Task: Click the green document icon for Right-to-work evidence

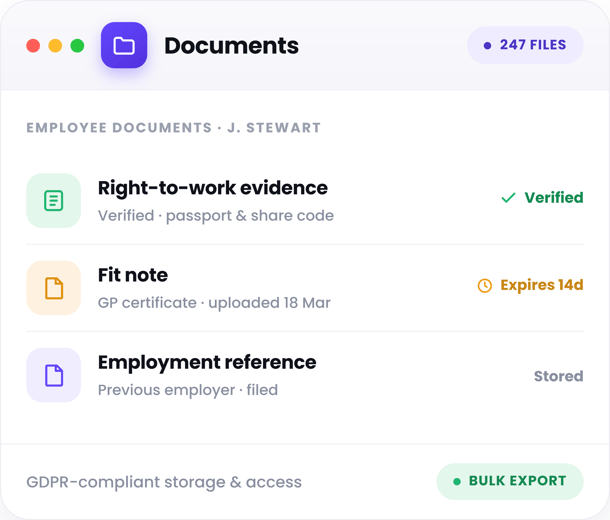Action: click(x=54, y=201)
